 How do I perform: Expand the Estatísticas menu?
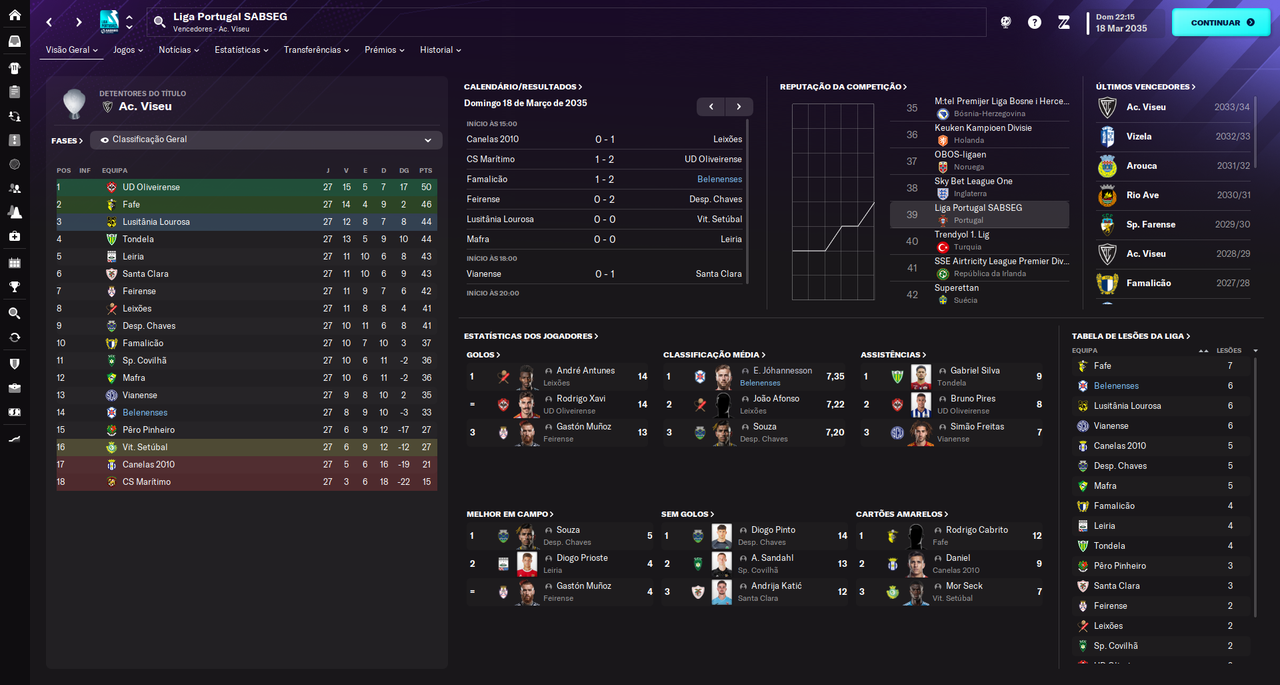[x=241, y=50]
